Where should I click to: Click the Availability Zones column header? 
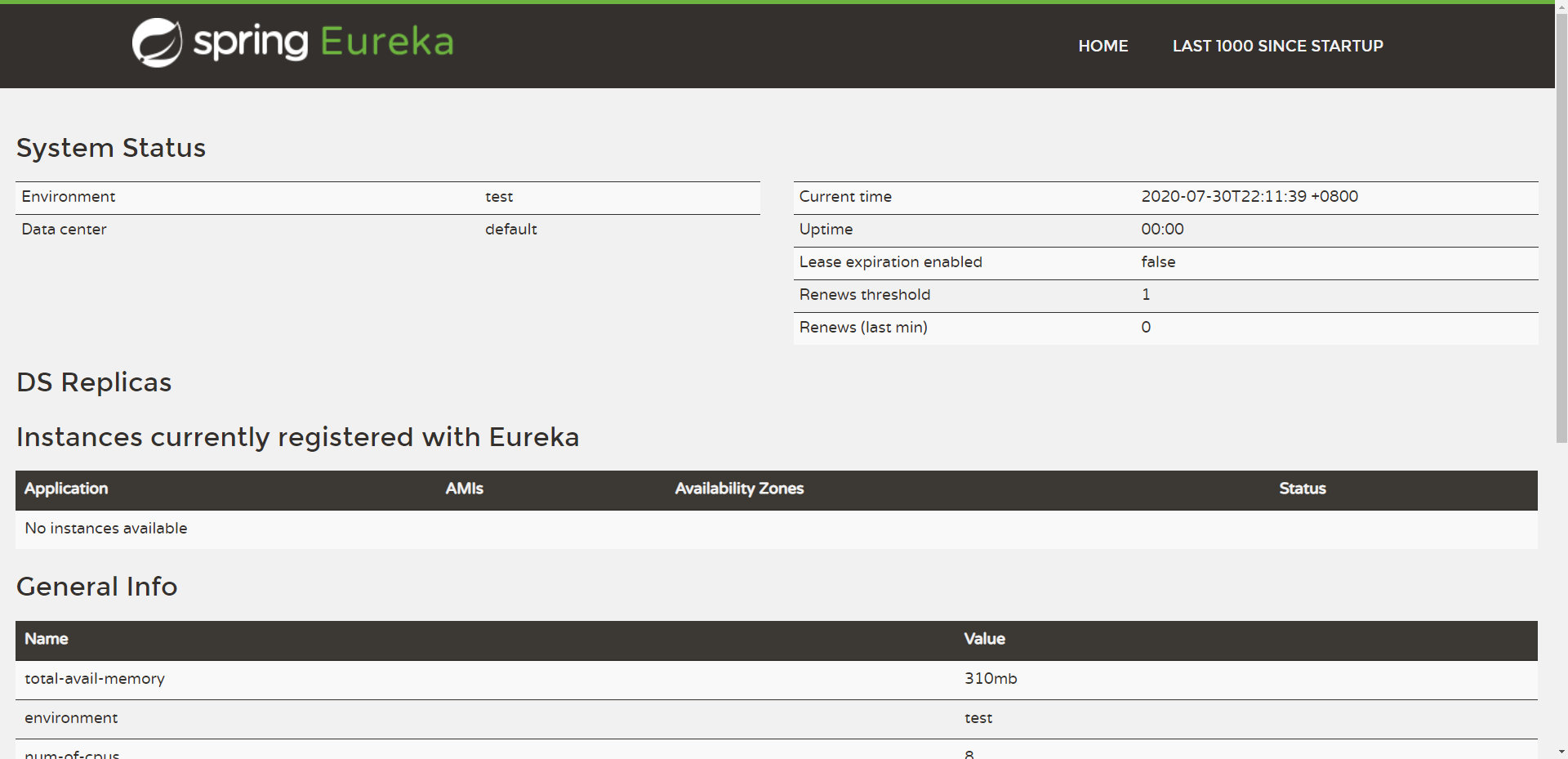(x=739, y=489)
